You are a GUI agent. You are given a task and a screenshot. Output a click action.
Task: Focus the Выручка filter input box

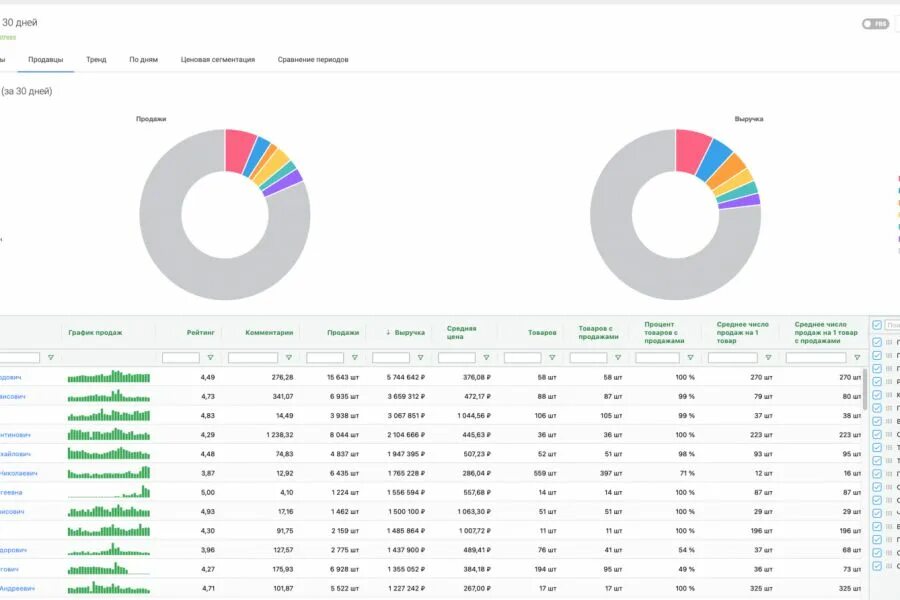click(391, 358)
